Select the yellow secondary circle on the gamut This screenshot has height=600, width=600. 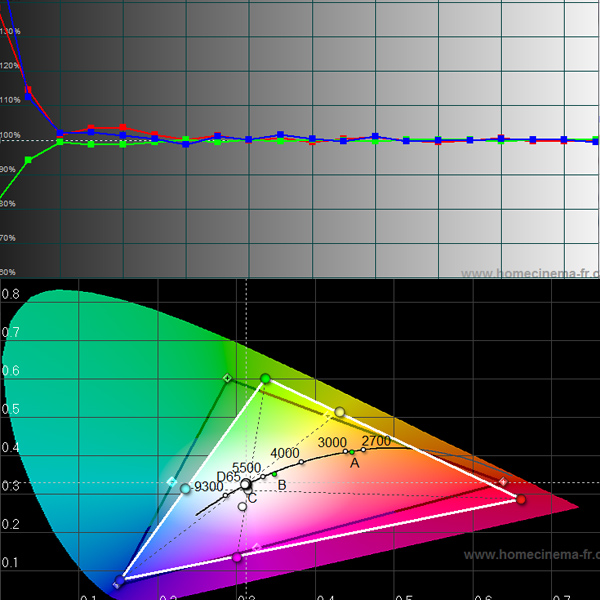[x=339, y=412]
